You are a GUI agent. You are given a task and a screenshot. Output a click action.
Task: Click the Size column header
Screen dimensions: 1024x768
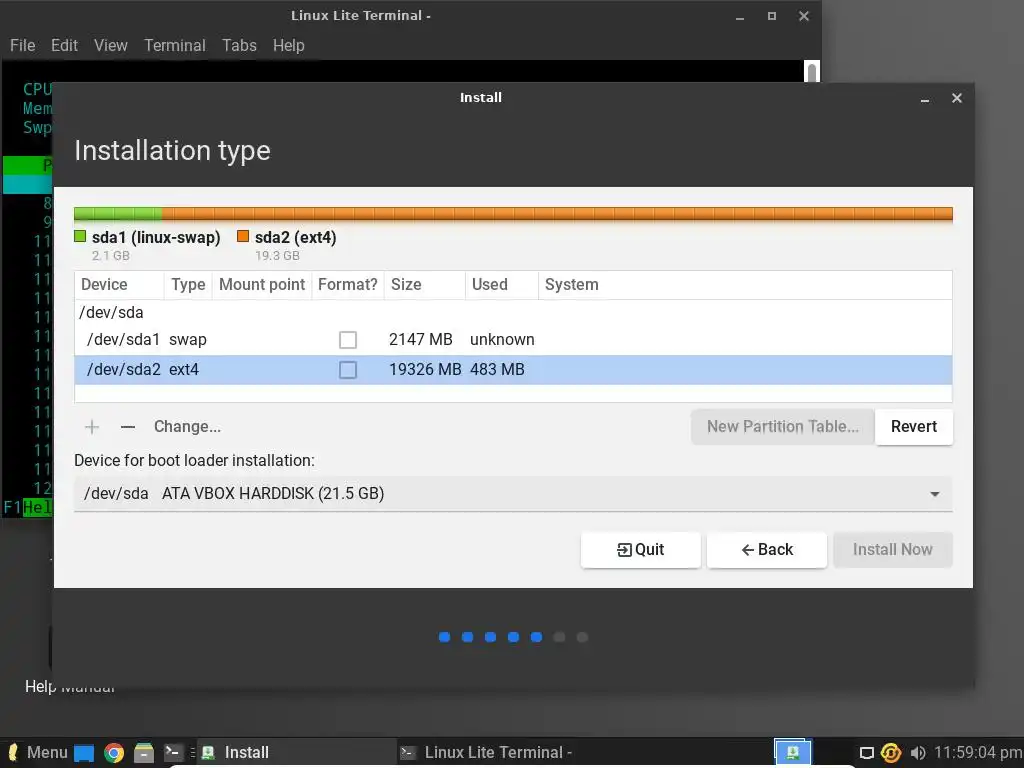[x=424, y=285]
